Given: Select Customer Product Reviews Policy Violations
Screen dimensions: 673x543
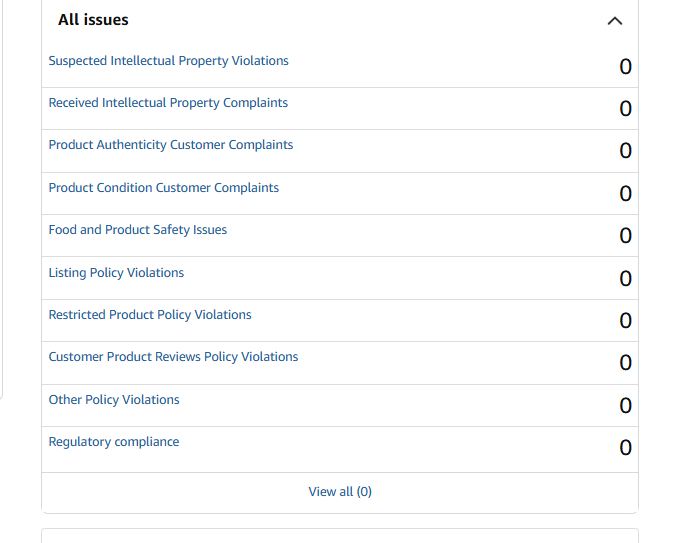Looking at the screenshot, I should [173, 357].
